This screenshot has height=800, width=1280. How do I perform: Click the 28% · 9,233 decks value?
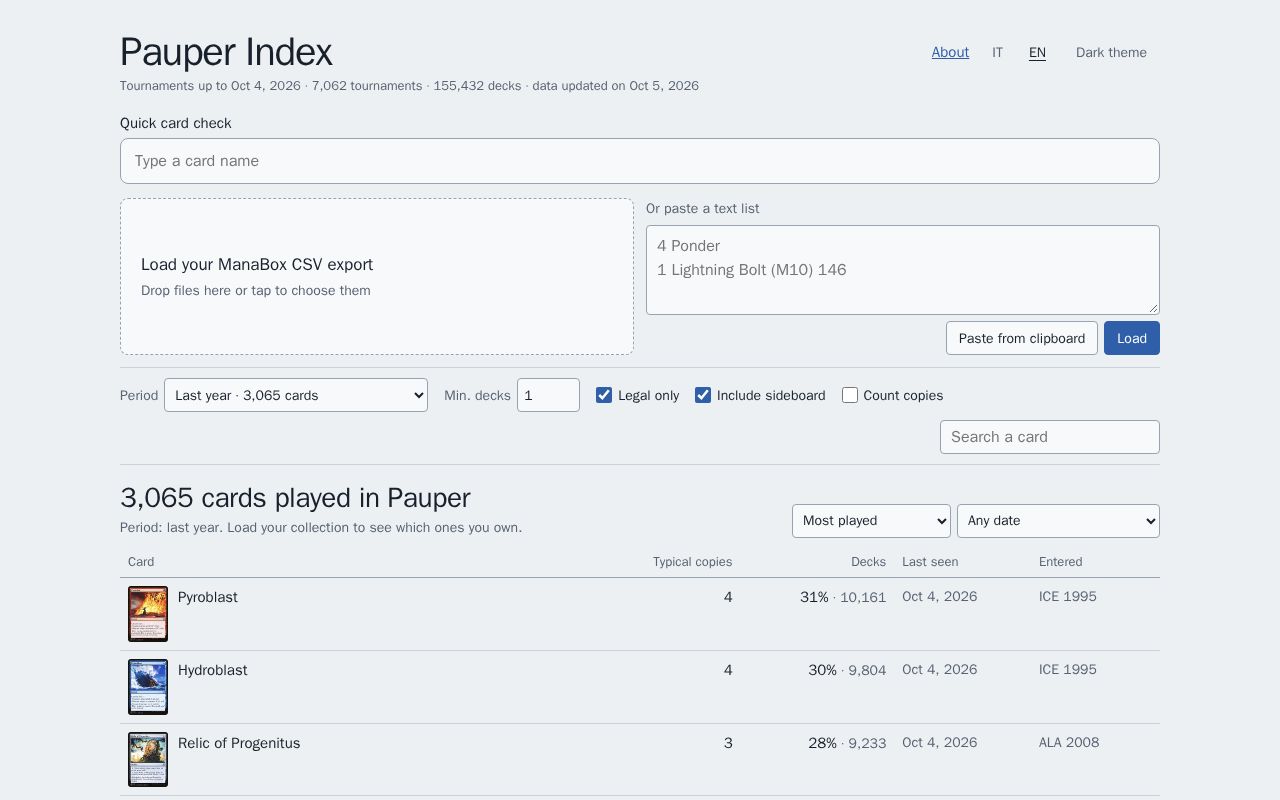click(x=847, y=743)
